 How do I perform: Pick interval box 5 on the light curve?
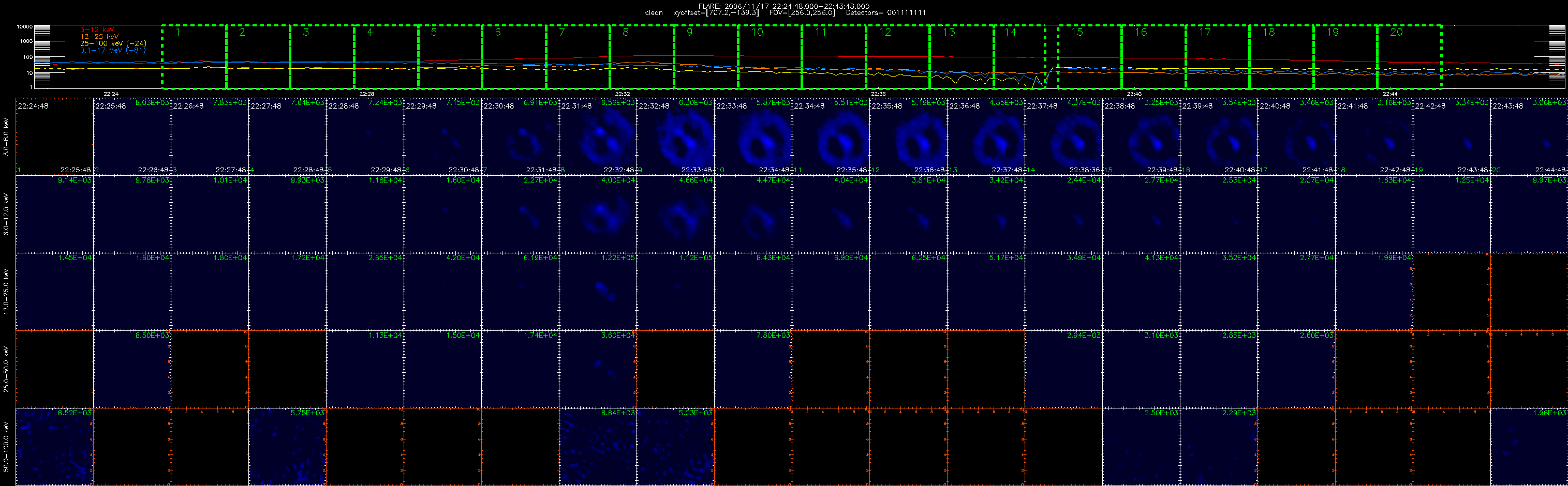pyautogui.click(x=450, y=57)
